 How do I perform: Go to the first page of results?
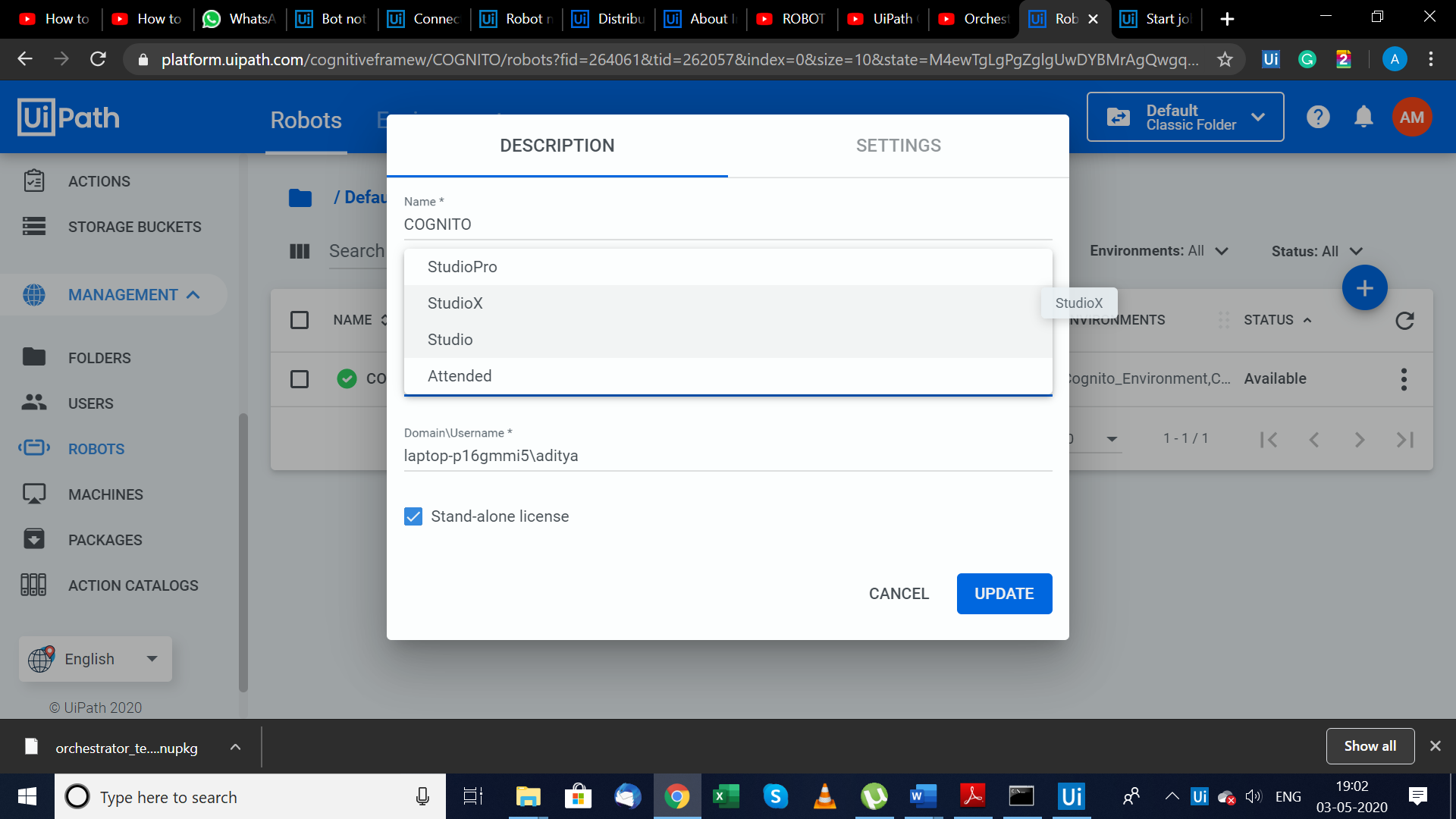(1269, 440)
